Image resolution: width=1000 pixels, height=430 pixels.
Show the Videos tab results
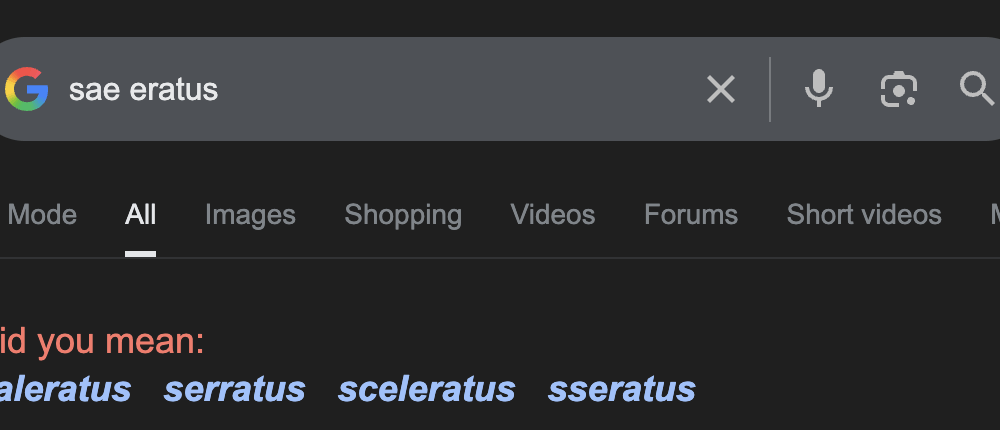(552, 215)
